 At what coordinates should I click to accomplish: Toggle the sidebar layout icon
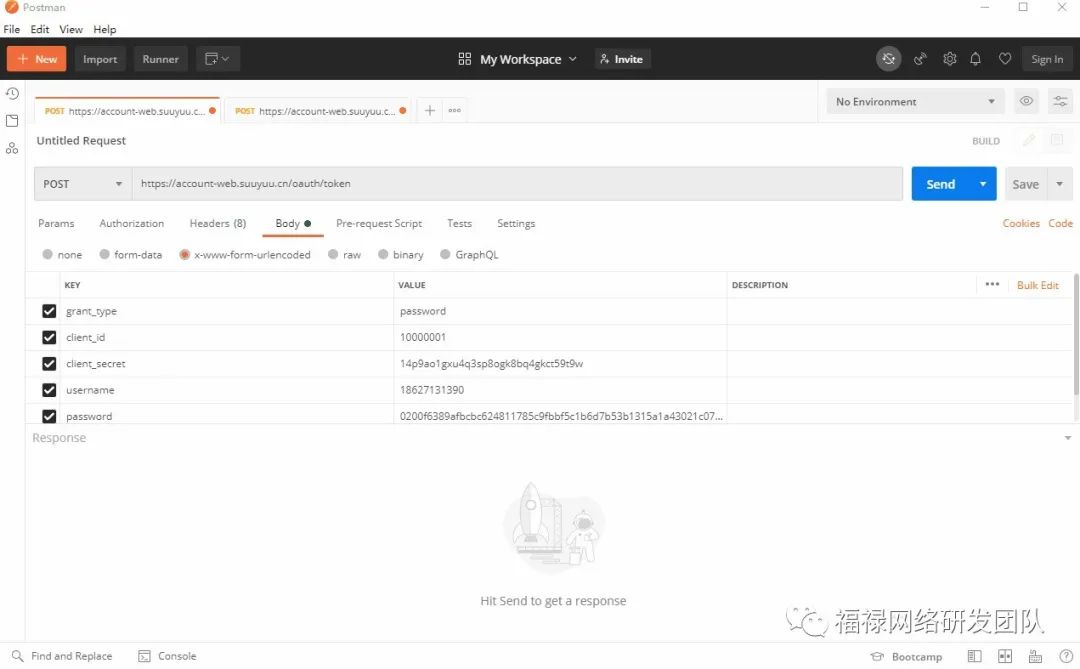pyautogui.click(x=974, y=657)
